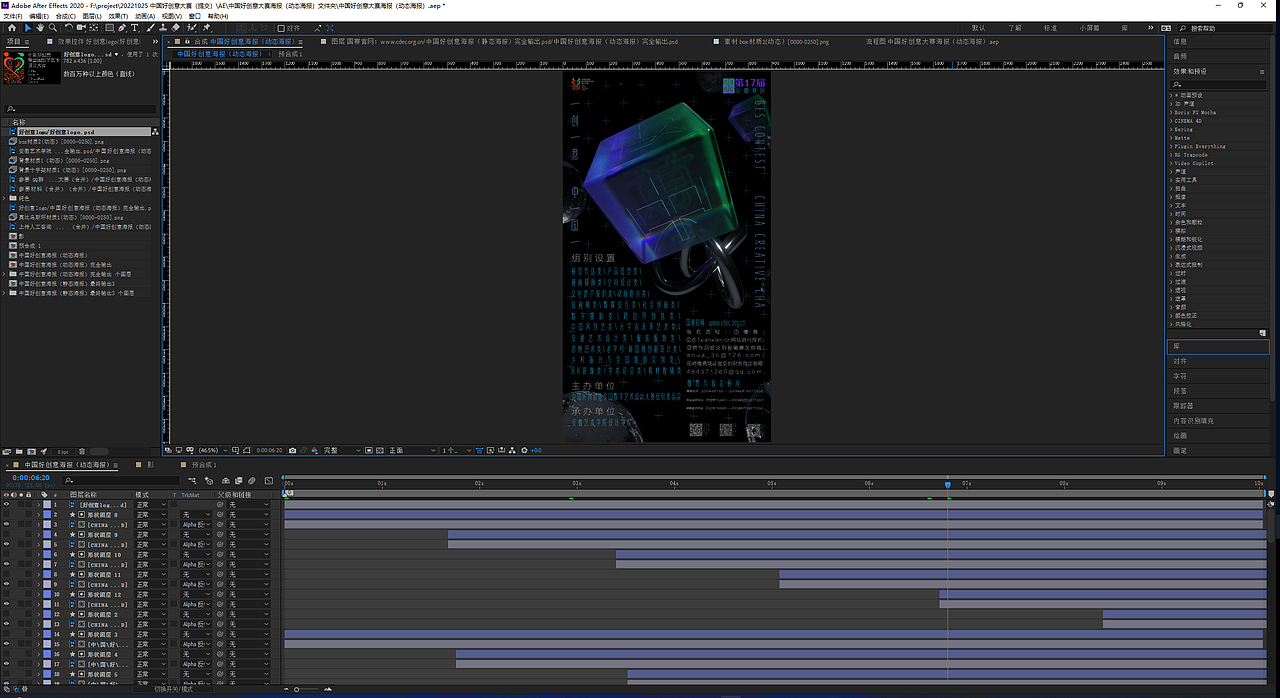
Task: Open the parent dropdown for layer 2
Action: [x=249, y=515]
